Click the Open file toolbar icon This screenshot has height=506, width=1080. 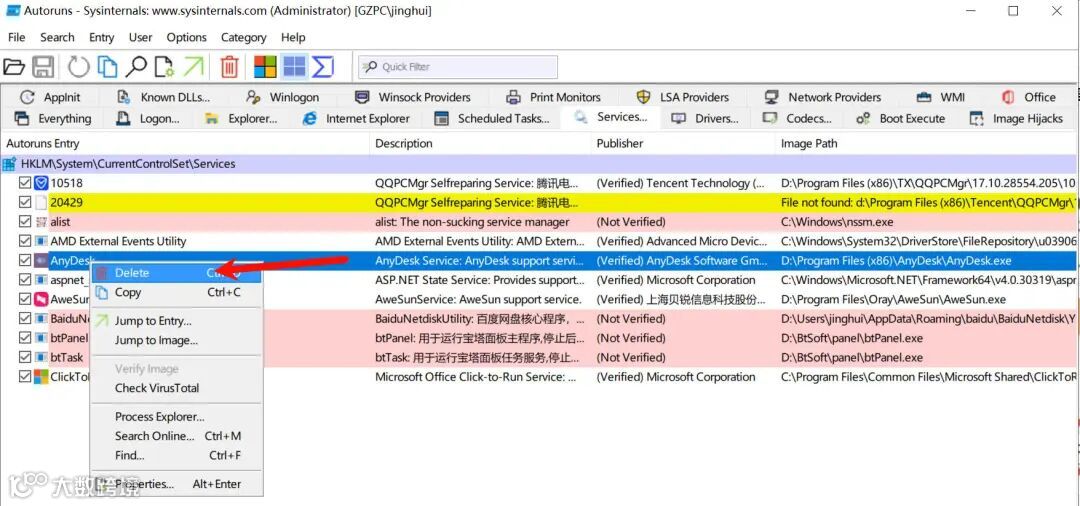coord(14,67)
